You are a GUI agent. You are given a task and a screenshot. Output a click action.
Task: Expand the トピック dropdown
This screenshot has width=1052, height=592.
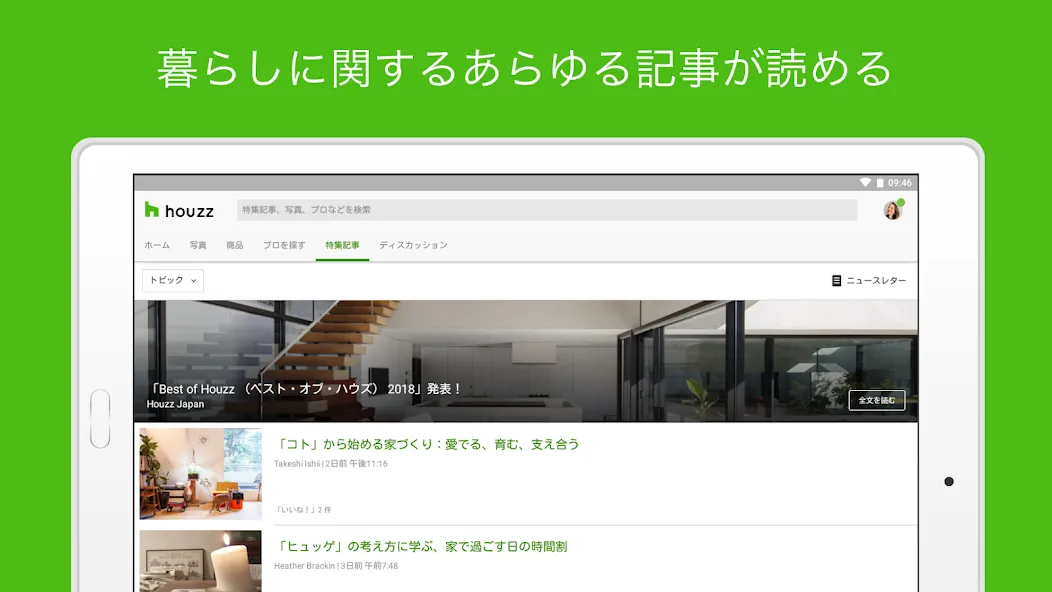click(172, 281)
